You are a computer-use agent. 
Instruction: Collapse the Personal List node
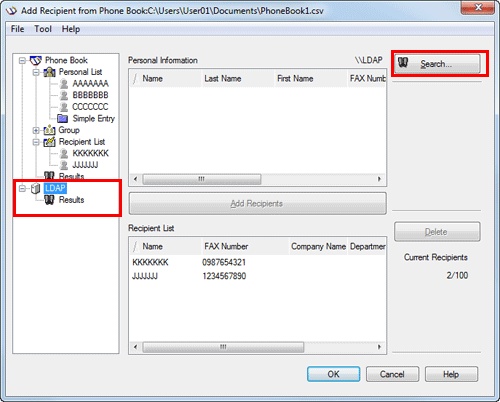[36, 72]
